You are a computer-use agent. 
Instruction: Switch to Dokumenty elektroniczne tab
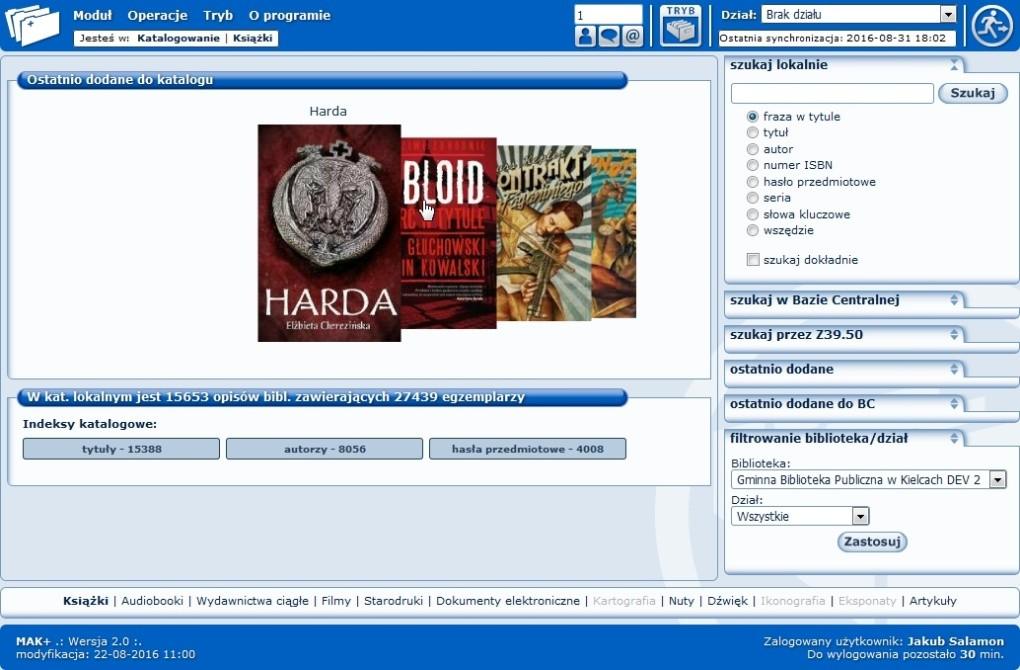[507, 601]
